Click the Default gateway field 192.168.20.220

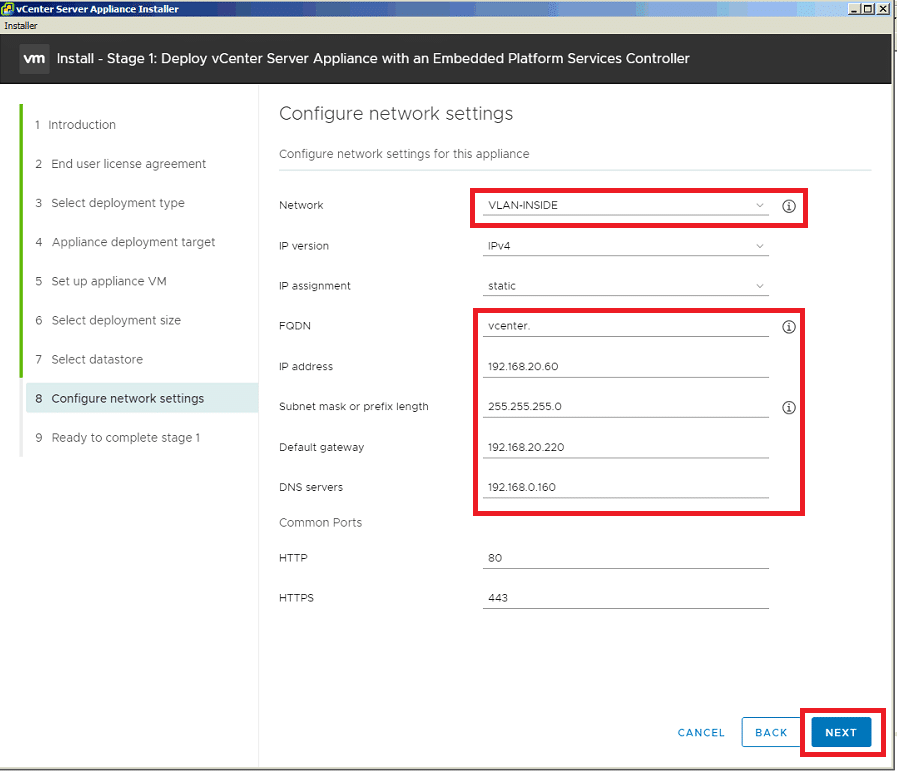pyautogui.click(x=625, y=447)
